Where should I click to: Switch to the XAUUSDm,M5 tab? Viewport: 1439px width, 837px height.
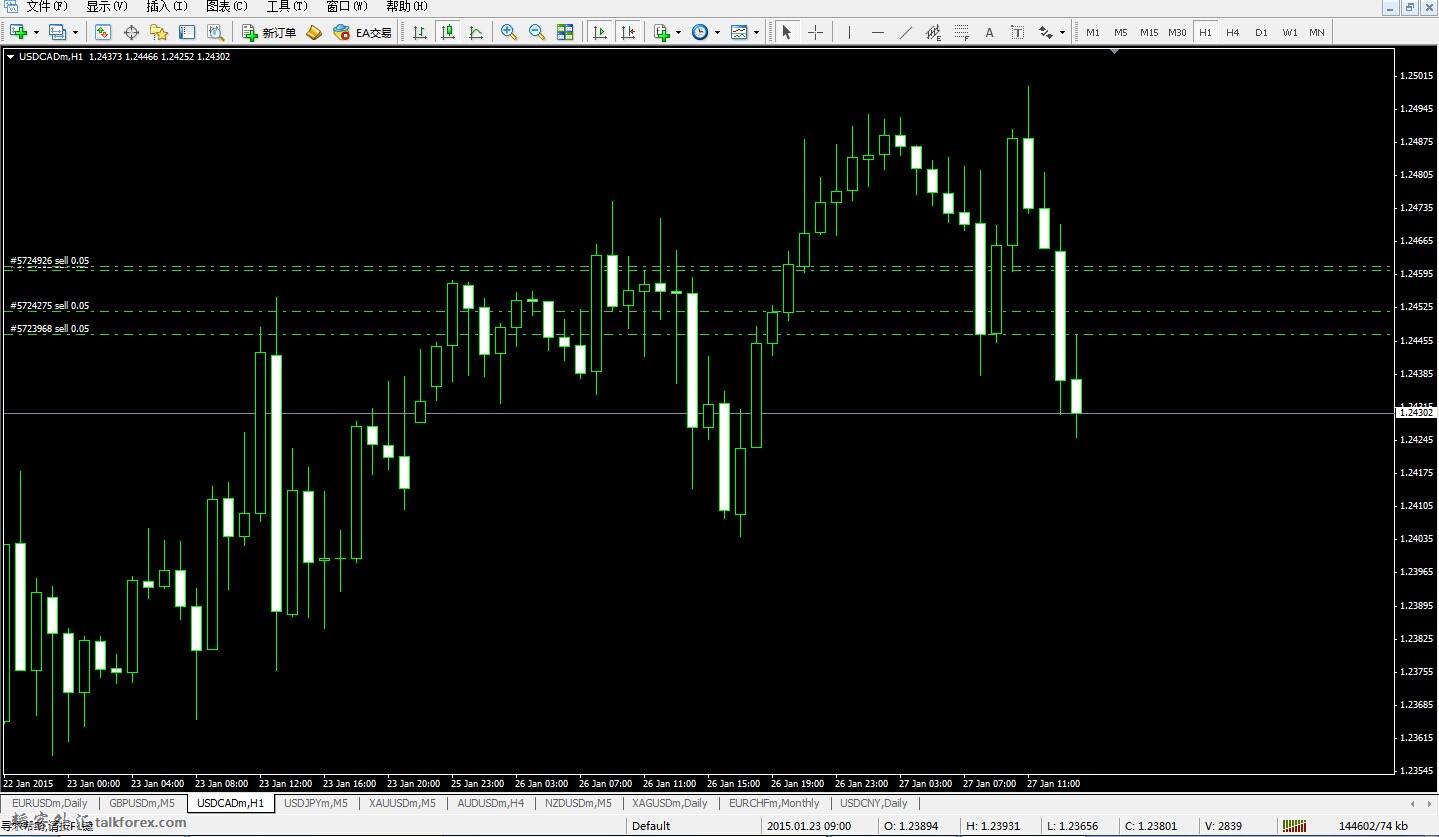click(x=402, y=803)
